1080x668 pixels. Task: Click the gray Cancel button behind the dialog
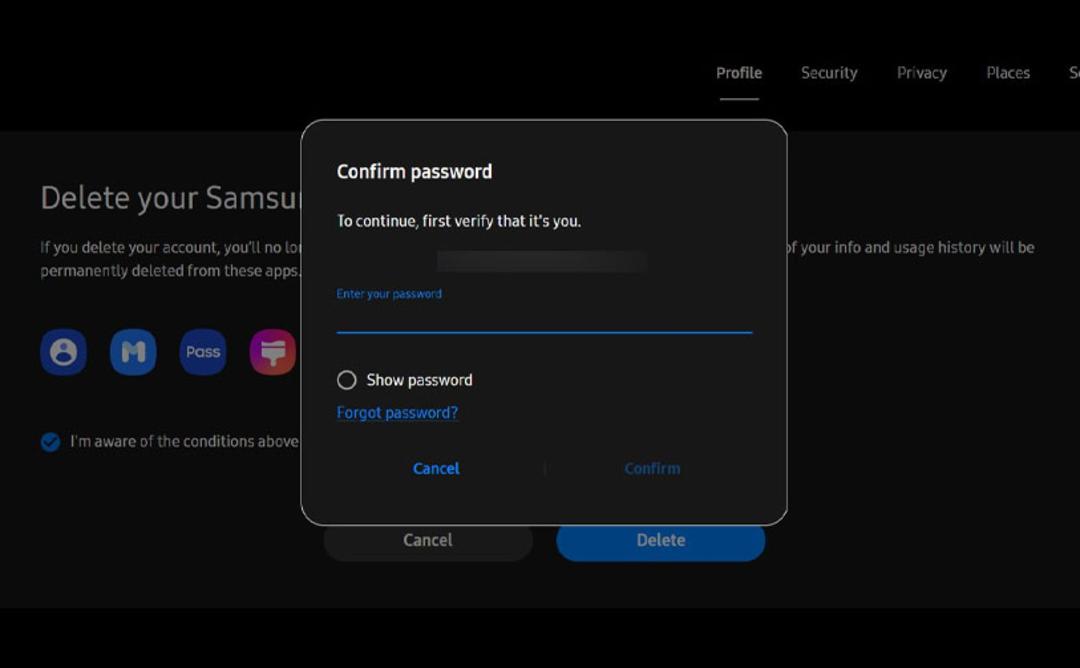coord(428,543)
